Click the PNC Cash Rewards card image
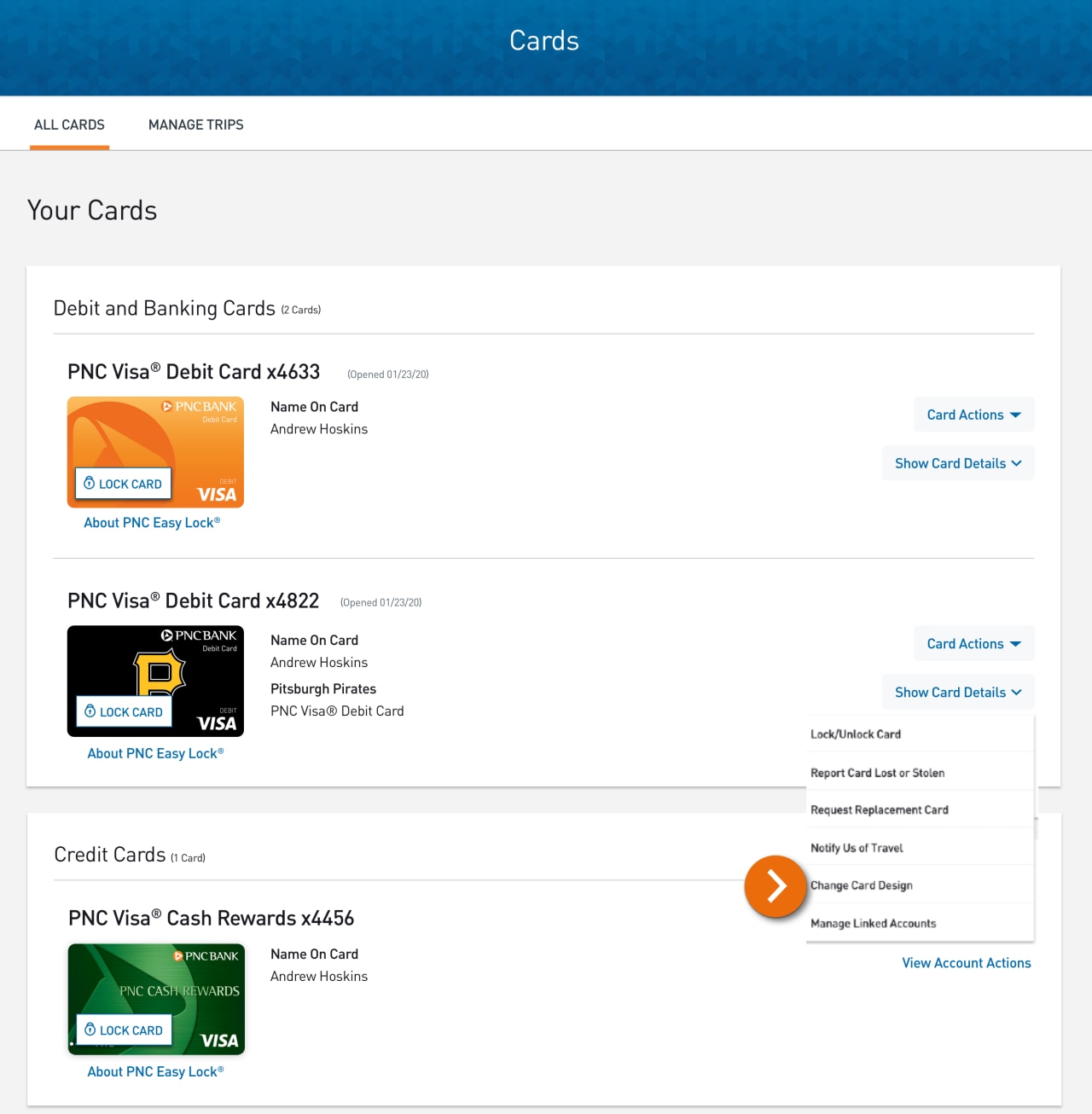The height and width of the screenshot is (1114, 1092). pos(156,998)
